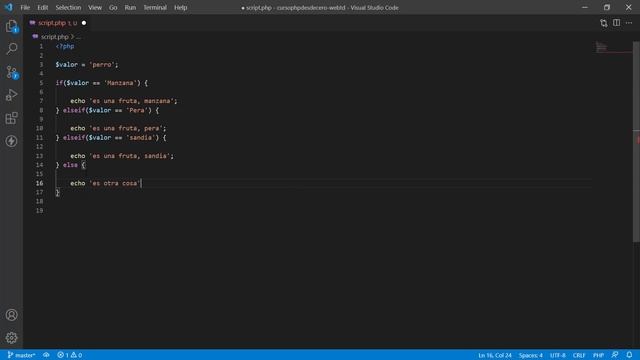Viewport: 640px width, 360px height.
Task: Click the closing brace on line 17
Action: click(x=58, y=192)
